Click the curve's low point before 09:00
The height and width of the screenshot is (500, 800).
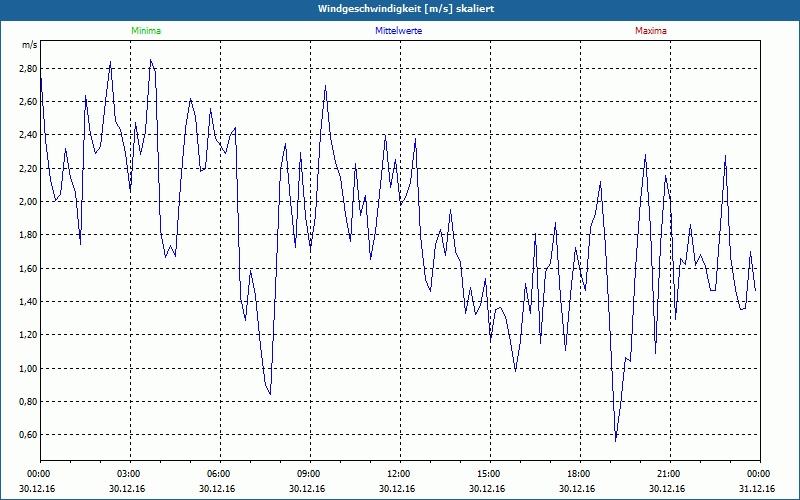tap(270, 394)
